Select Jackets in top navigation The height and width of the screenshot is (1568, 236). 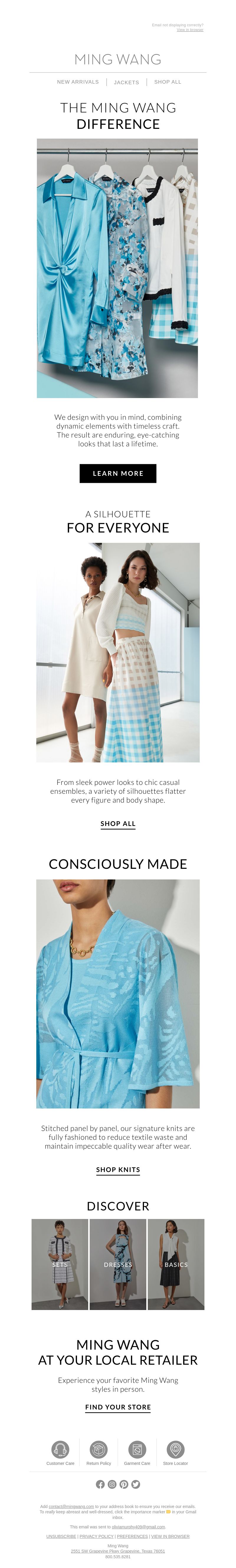coord(127,82)
